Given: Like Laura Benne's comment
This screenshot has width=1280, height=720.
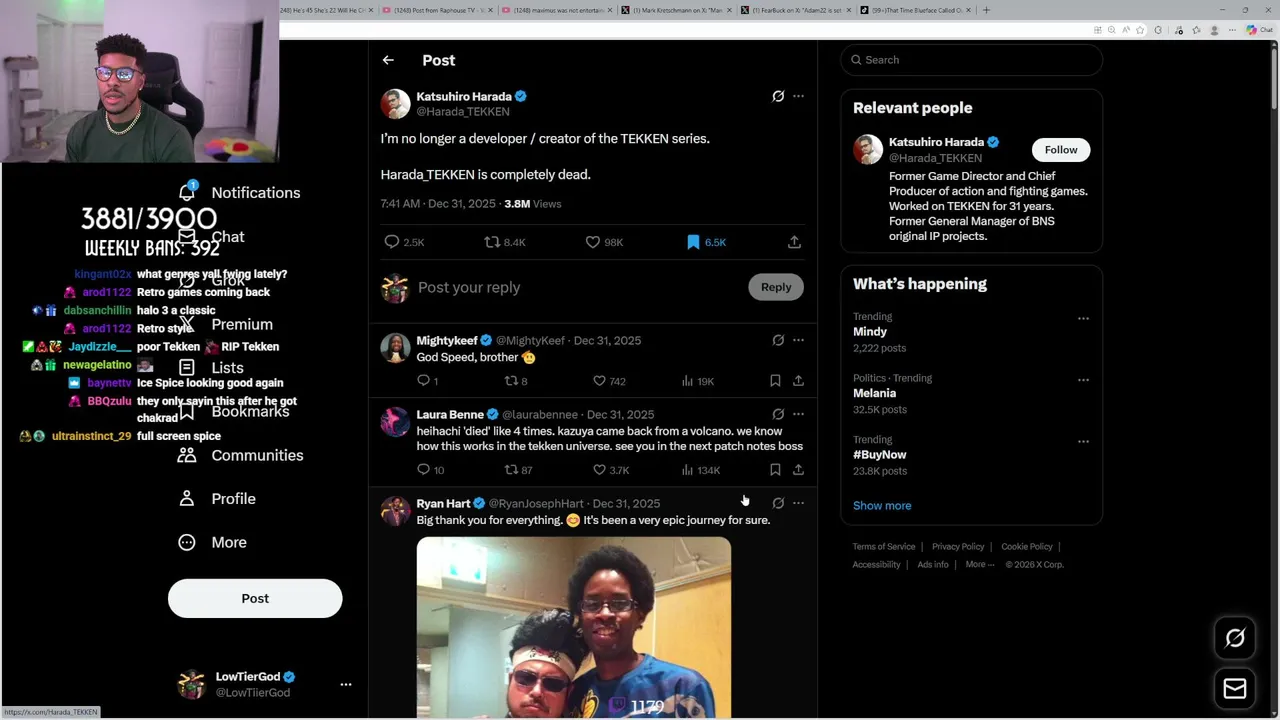Looking at the screenshot, I should point(611,470).
